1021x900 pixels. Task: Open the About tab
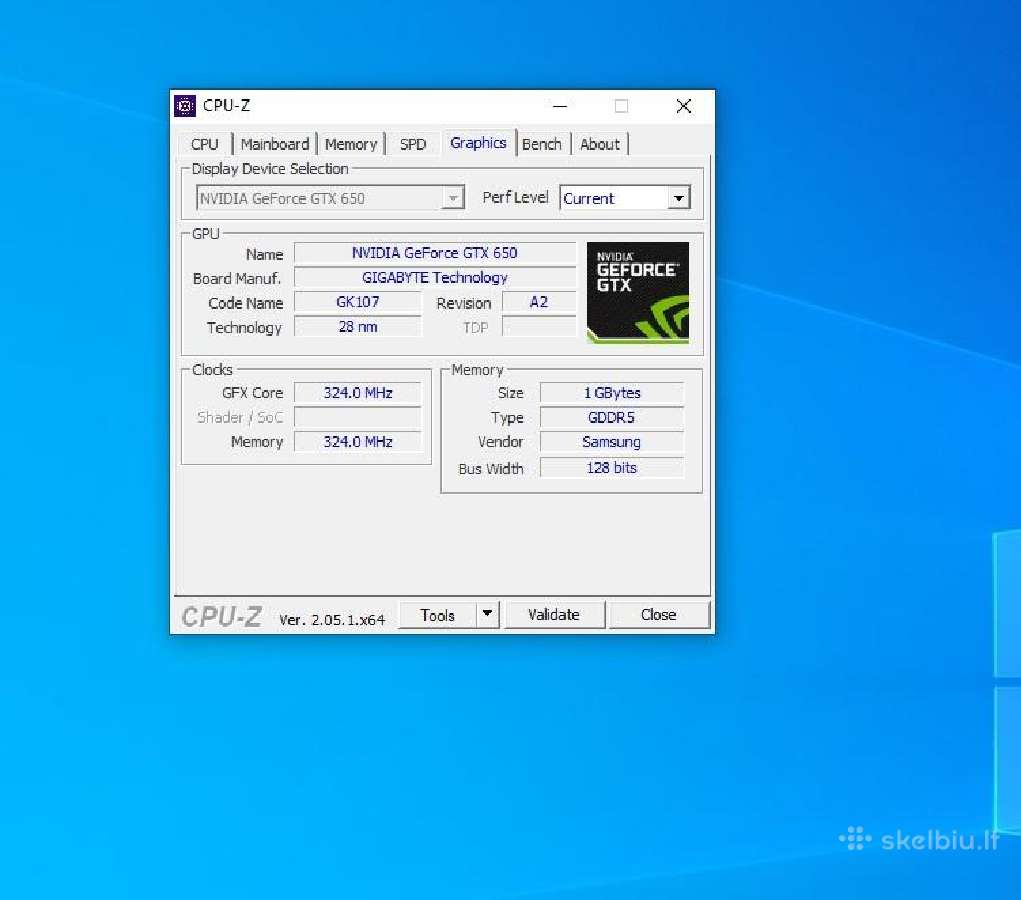600,144
